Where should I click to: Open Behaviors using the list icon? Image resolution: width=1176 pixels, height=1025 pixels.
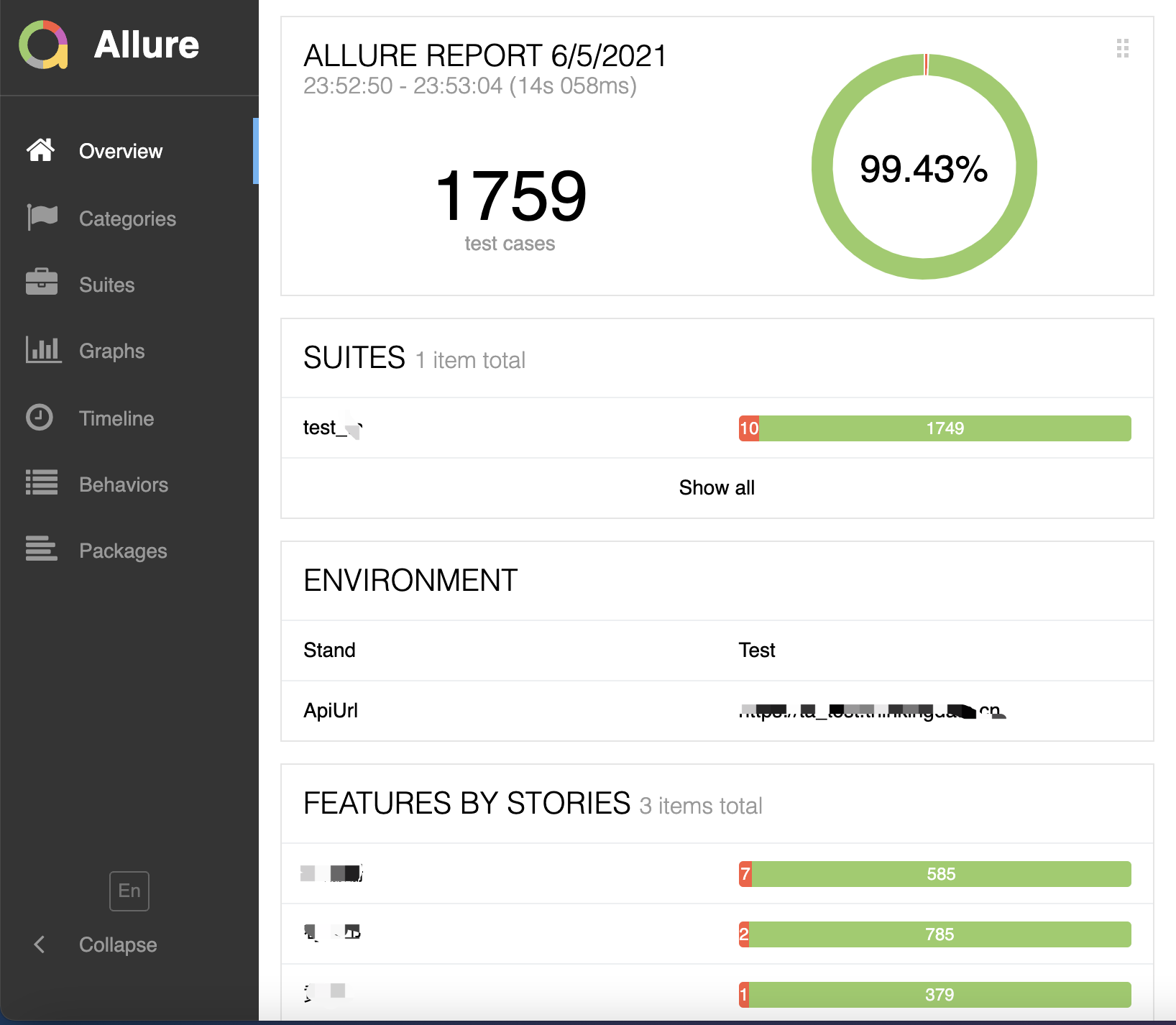click(x=41, y=483)
